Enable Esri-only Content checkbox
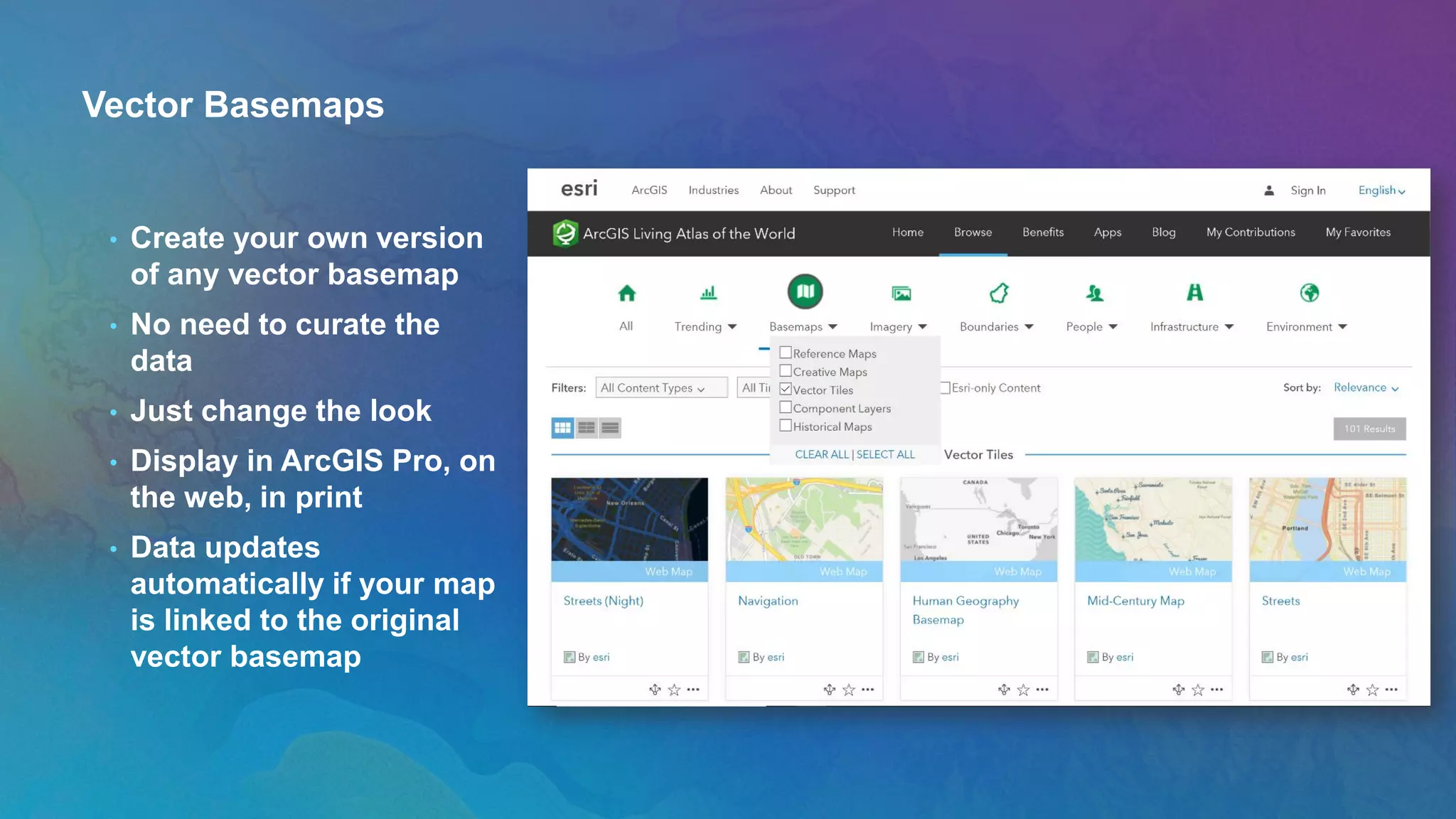This screenshot has height=819, width=1456. 946,387
